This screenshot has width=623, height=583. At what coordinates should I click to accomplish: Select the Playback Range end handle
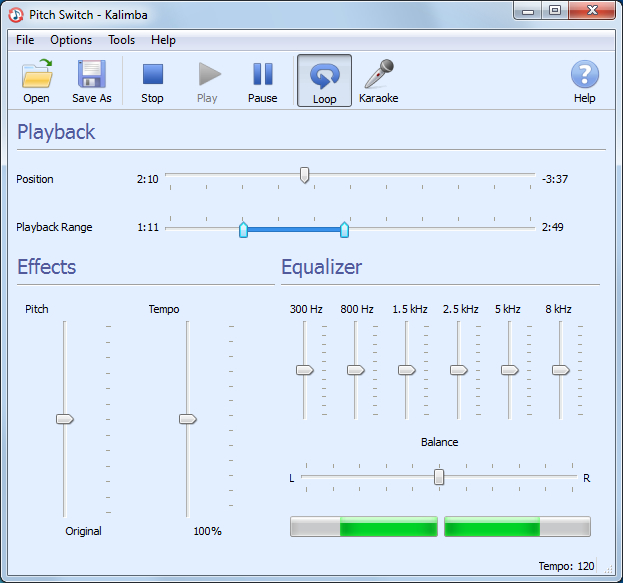tap(345, 230)
